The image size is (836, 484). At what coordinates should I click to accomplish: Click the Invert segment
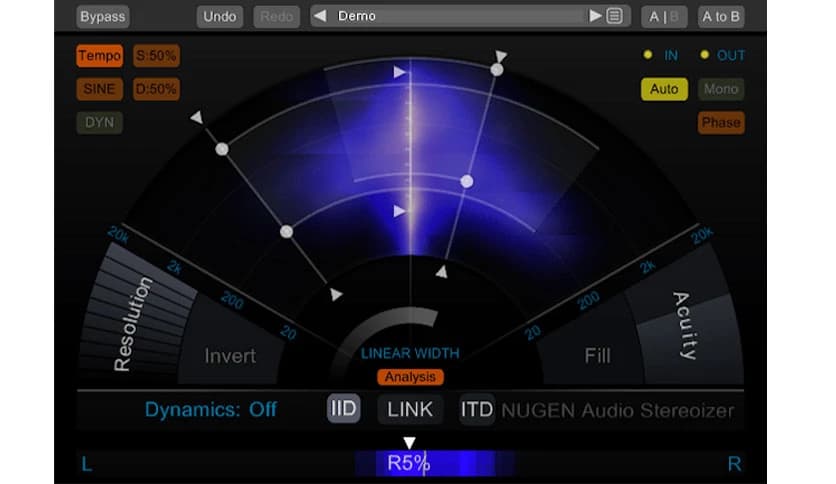coord(230,356)
